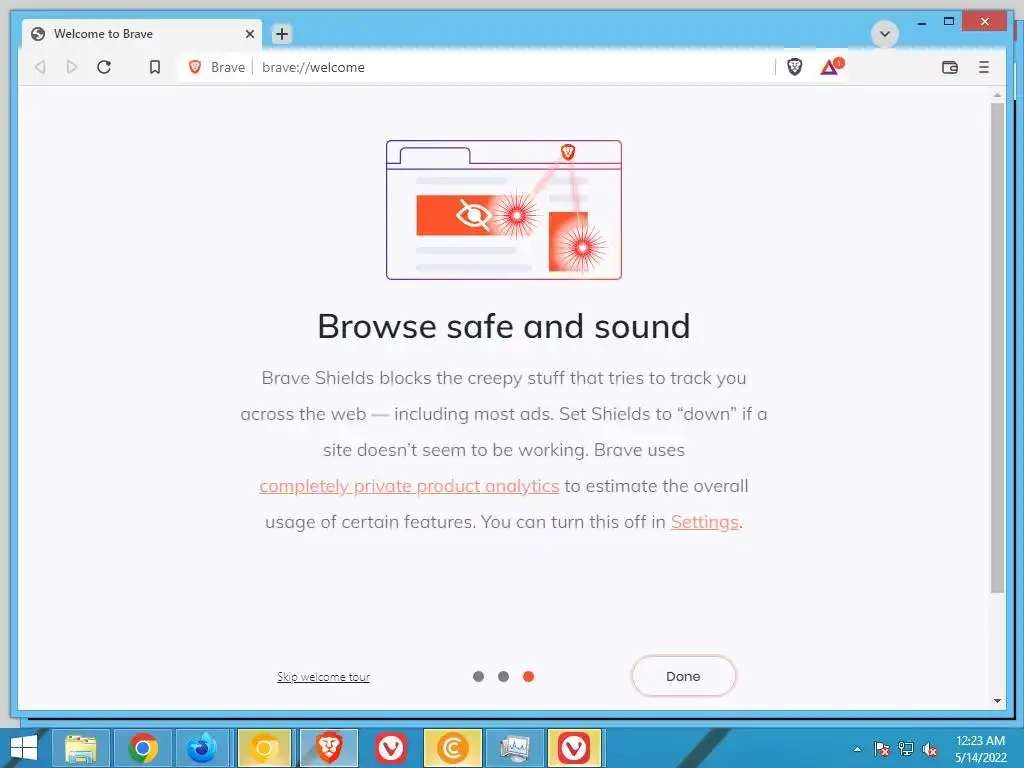Open the system monitor taskbar icon
The width and height of the screenshot is (1024, 768).
515,748
